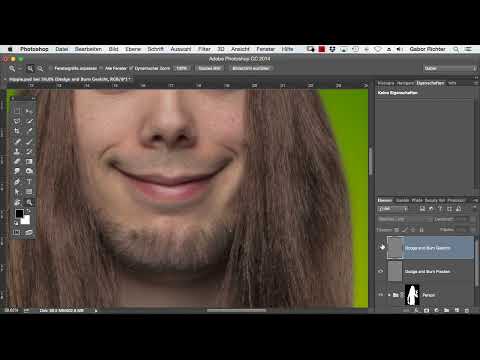Toggle Dynamischer Zoom checkbox
The width and height of the screenshot is (480, 360).
tap(131, 68)
